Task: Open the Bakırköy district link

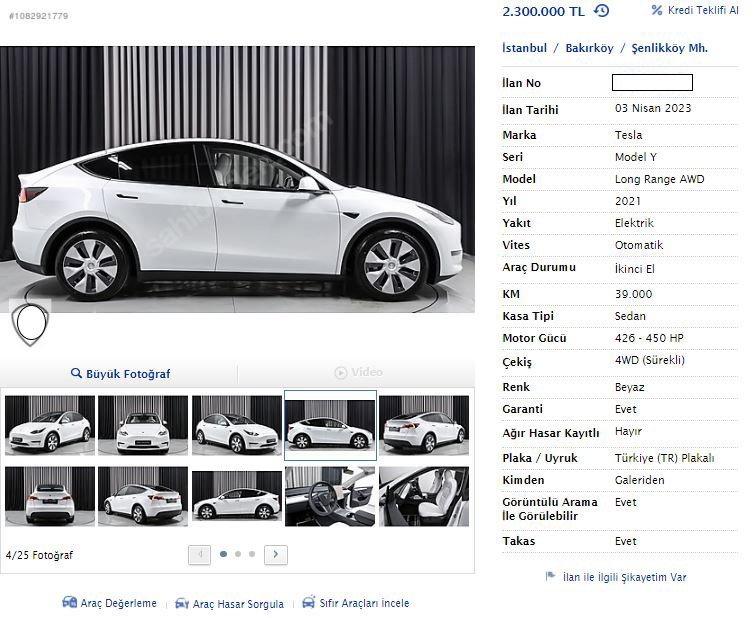Action: [x=589, y=48]
